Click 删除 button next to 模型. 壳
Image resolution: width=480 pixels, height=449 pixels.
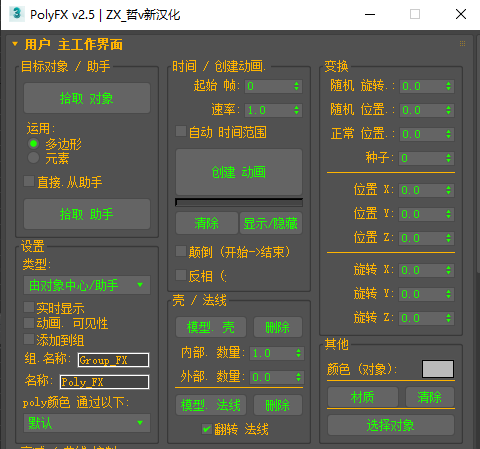278,327
